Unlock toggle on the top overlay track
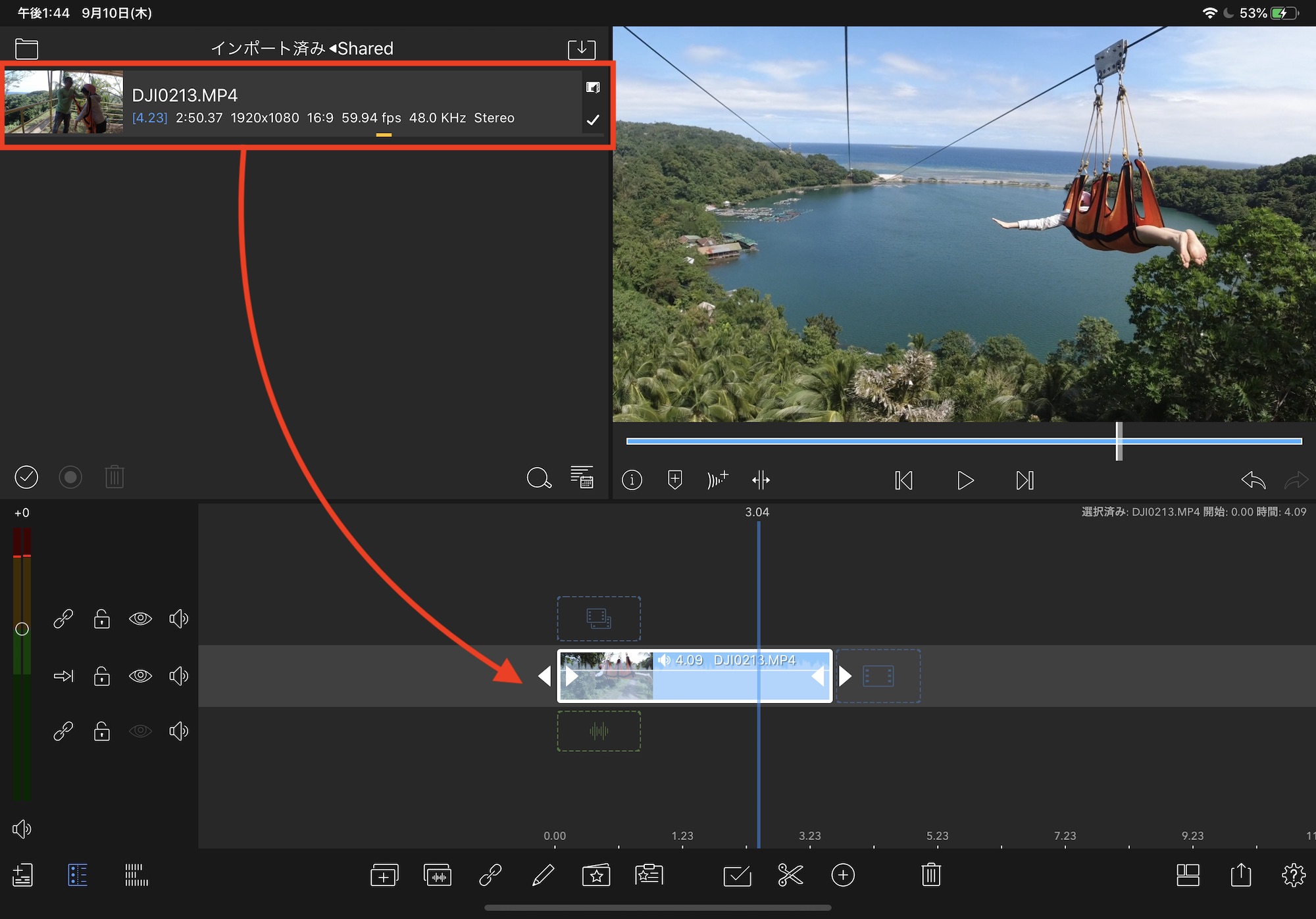 click(102, 618)
